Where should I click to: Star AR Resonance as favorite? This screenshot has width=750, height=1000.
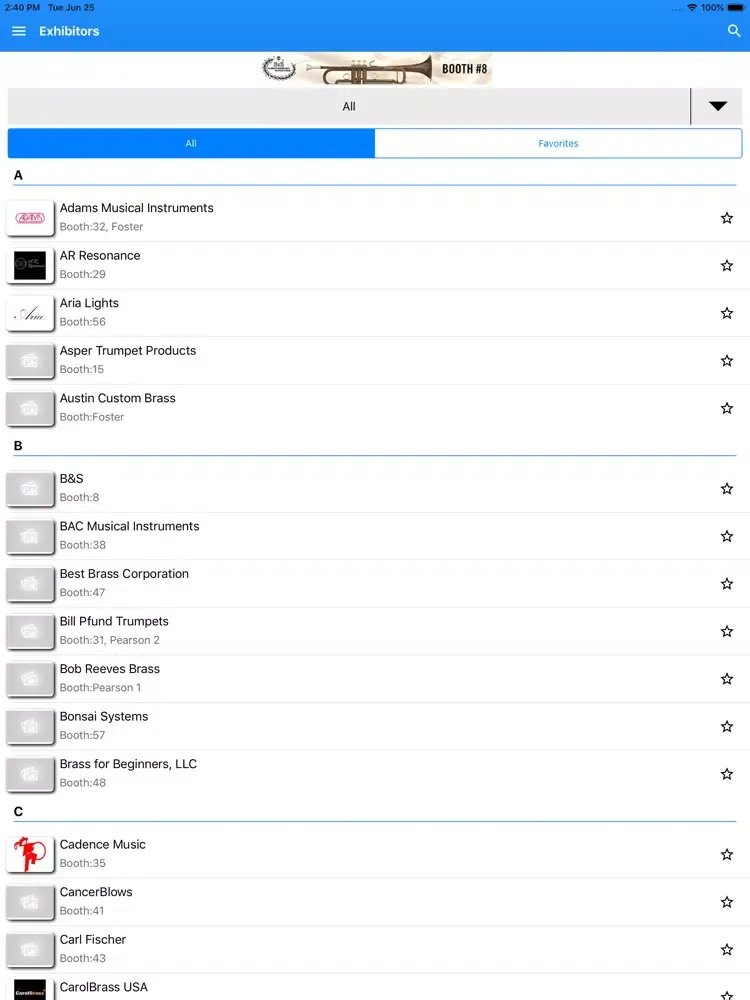727,266
